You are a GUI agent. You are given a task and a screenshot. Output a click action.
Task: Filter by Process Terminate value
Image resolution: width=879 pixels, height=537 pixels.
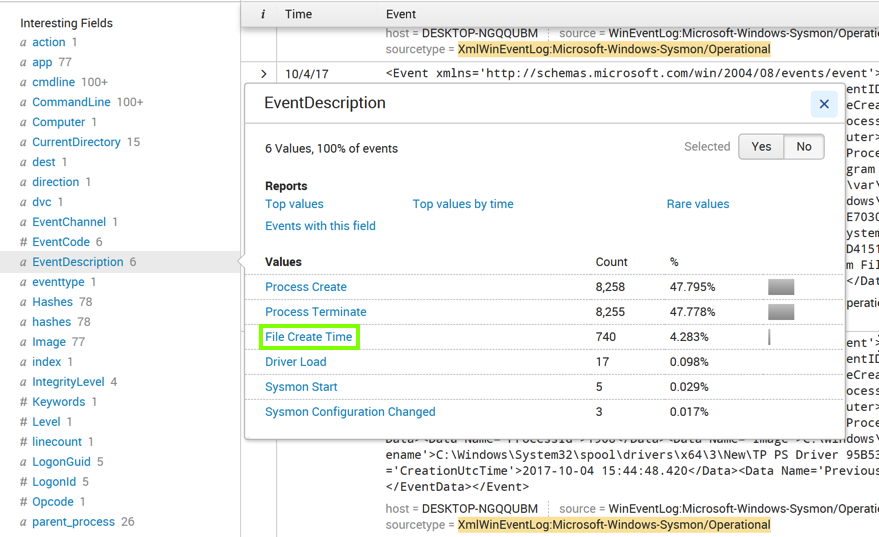coord(316,312)
